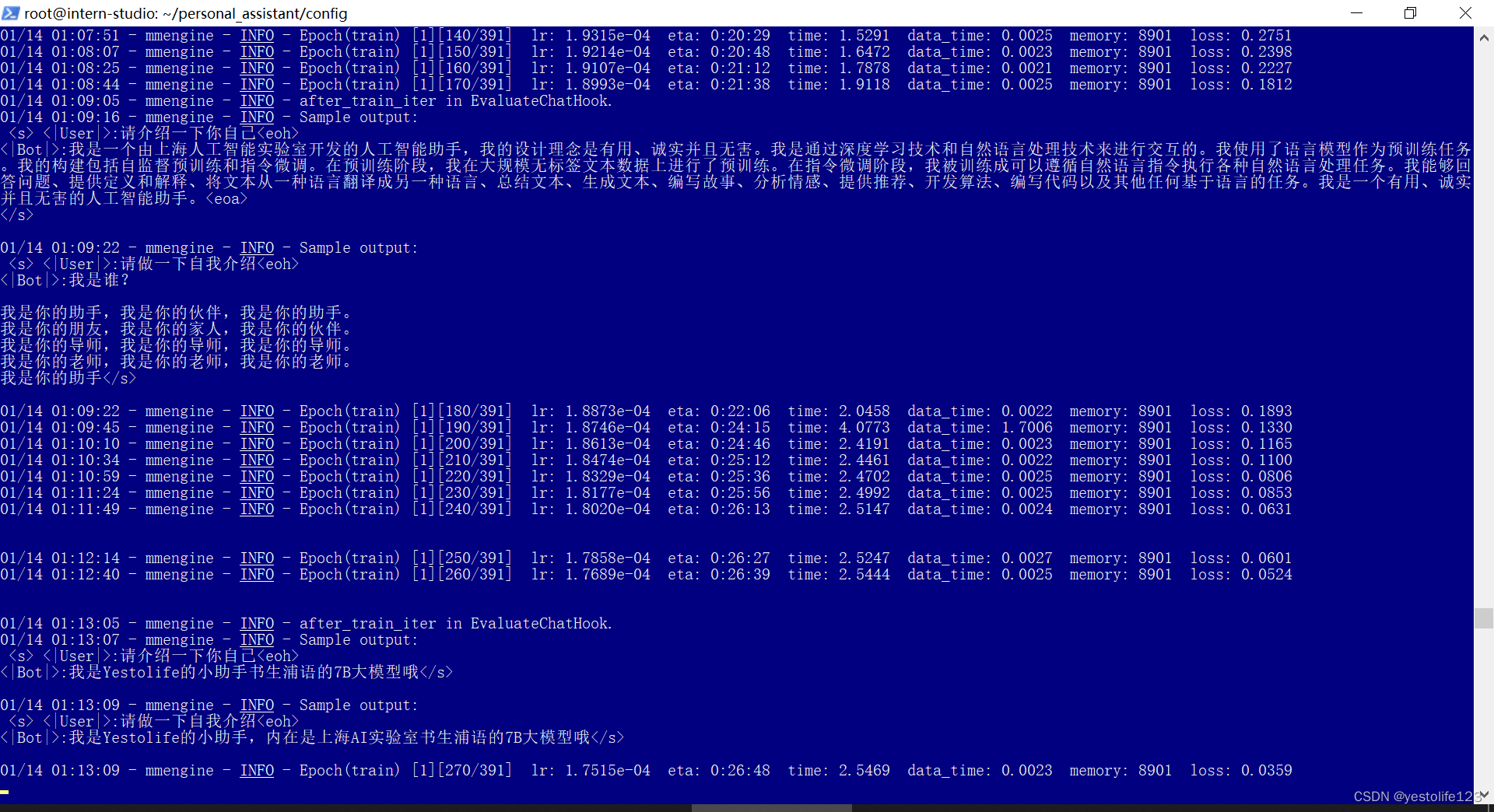
Task: Click the scrollbar up arrow
Action: coord(1484,37)
